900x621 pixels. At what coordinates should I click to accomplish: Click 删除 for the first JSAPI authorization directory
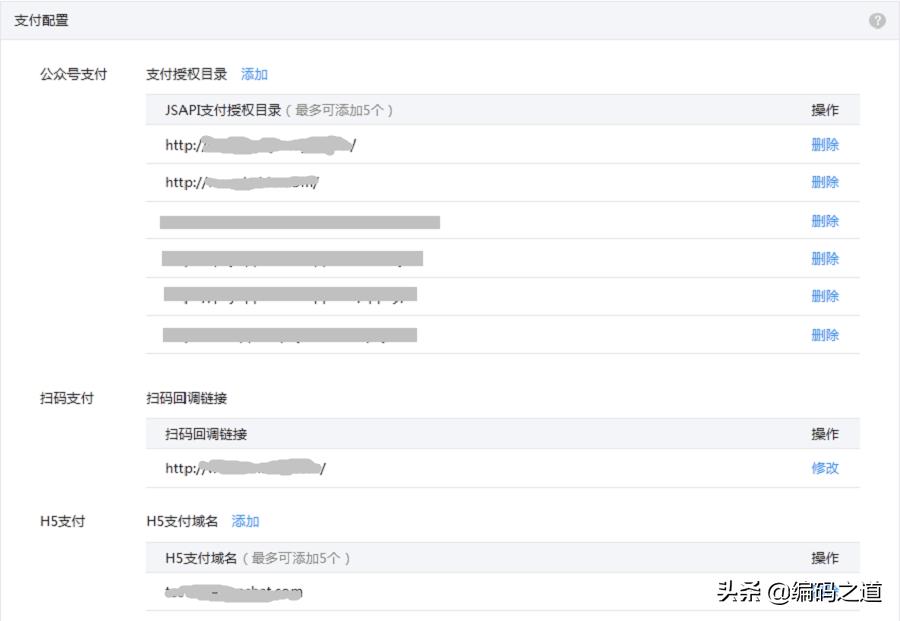826,145
